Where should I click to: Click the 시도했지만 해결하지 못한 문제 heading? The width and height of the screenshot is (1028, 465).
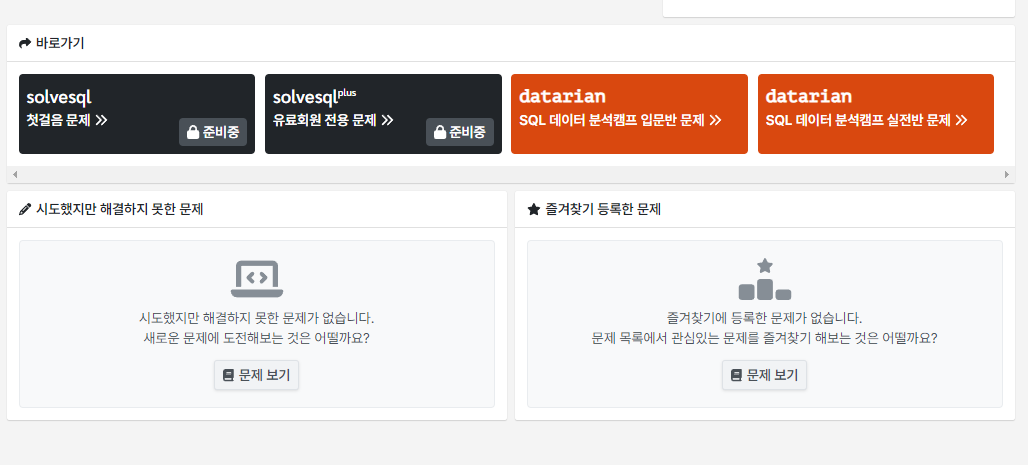[119, 210]
